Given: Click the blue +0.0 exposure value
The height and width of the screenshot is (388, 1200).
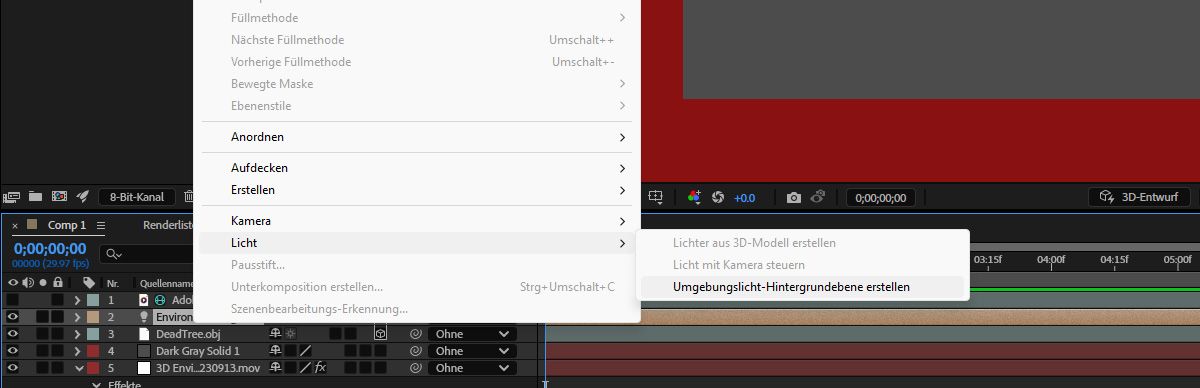Looking at the screenshot, I should (x=745, y=197).
